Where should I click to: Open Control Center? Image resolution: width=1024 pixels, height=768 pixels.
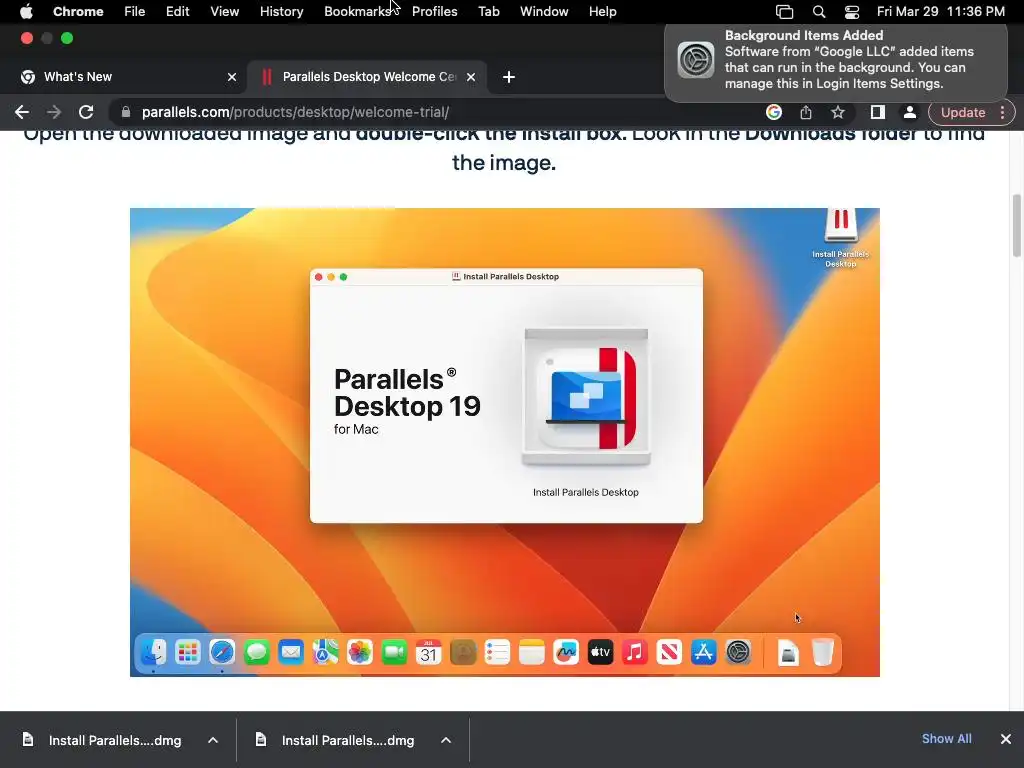coord(852,12)
